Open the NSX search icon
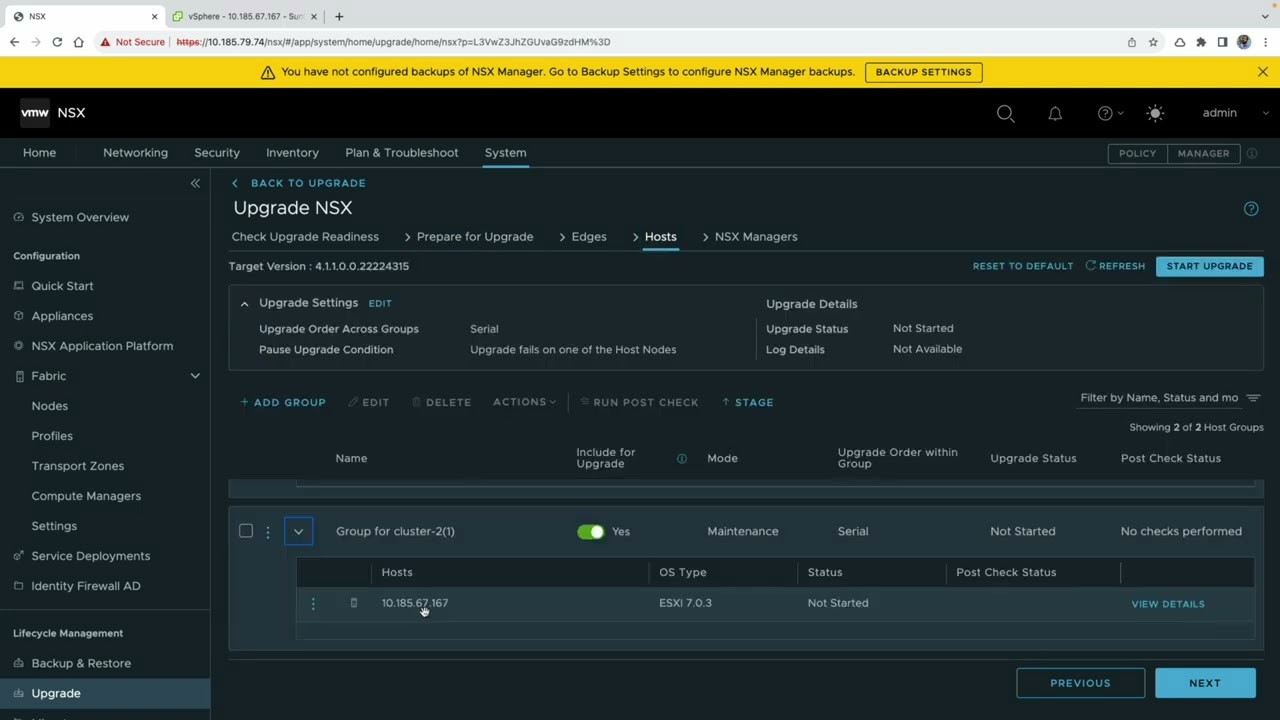This screenshot has width=1280, height=720. pyautogui.click(x=1005, y=113)
